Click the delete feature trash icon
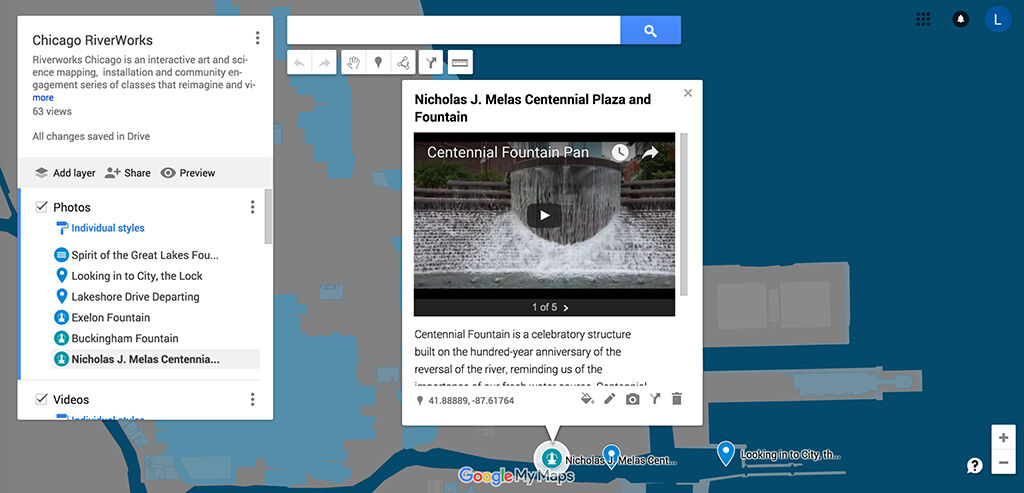 point(677,398)
